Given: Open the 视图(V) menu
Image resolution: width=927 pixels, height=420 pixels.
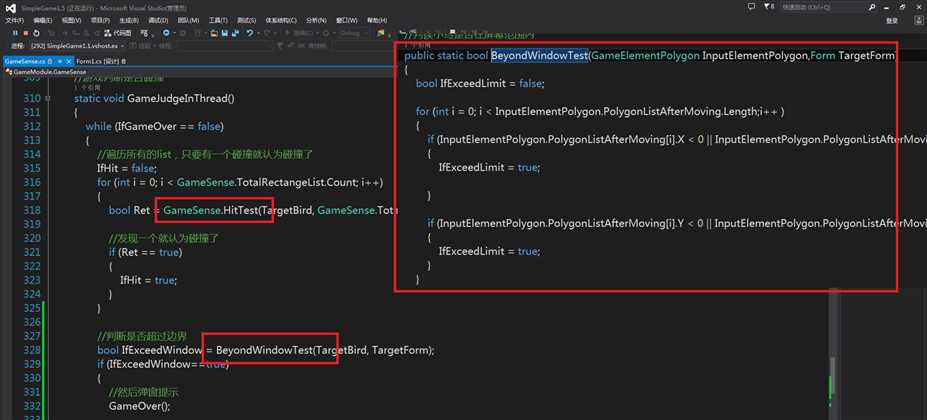Looking at the screenshot, I should pyautogui.click(x=71, y=20).
